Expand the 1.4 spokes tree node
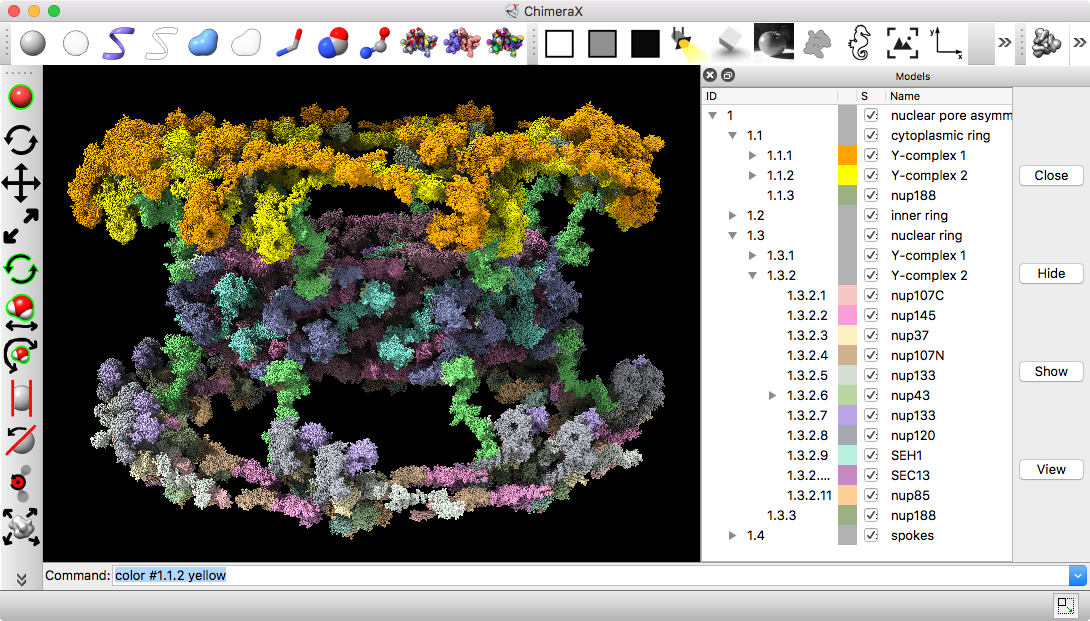The width and height of the screenshot is (1090, 621). [x=733, y=536]
